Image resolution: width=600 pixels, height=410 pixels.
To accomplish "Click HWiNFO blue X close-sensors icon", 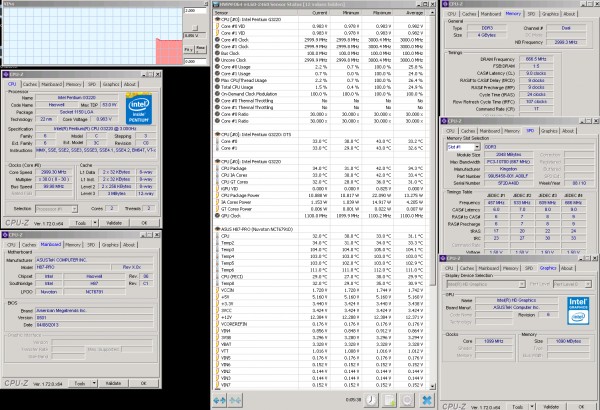I will pyautogui.click(x=427, y=400).
